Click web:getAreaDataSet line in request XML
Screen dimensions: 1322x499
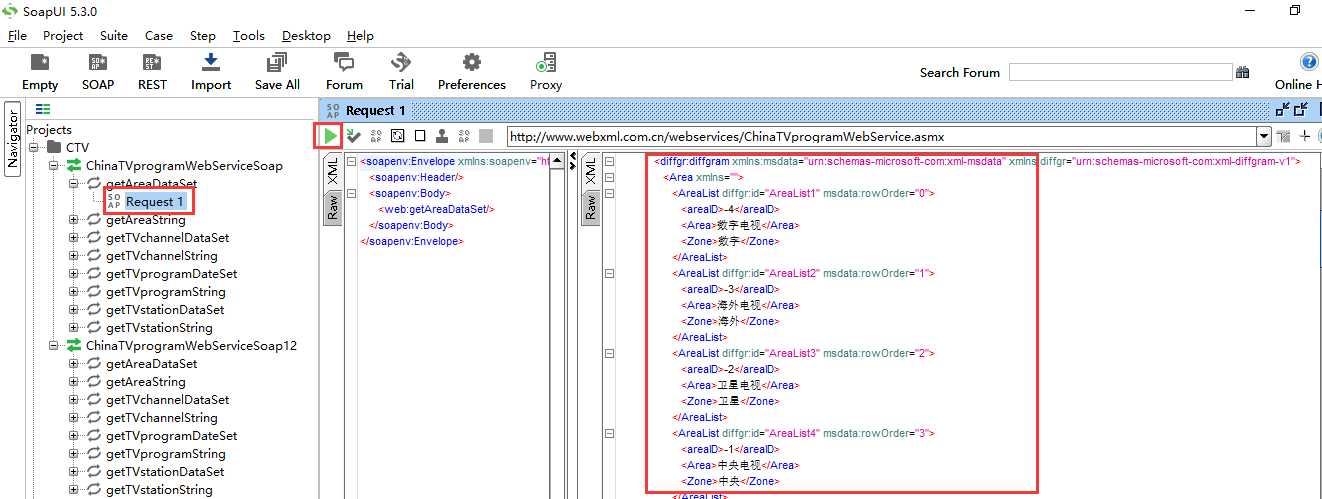(437, 209)
